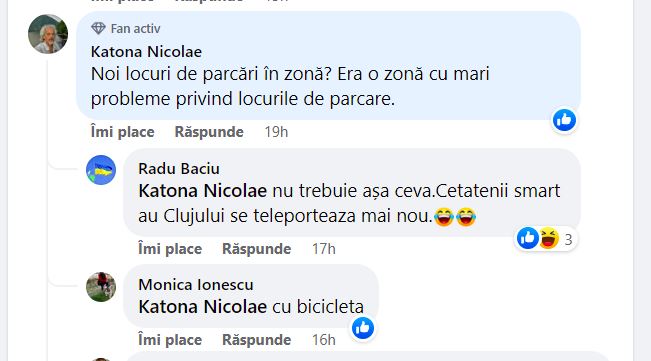The image size is (651, 361).
Task: Click Răspunde under Monica Ionescu's reply
Action: point(257,340)
